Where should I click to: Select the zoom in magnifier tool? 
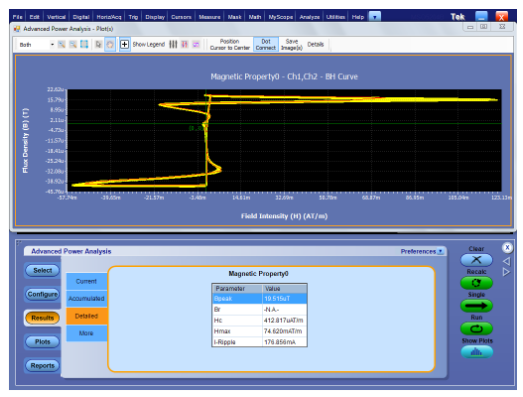pyautogui.click(x=62, y=44)
